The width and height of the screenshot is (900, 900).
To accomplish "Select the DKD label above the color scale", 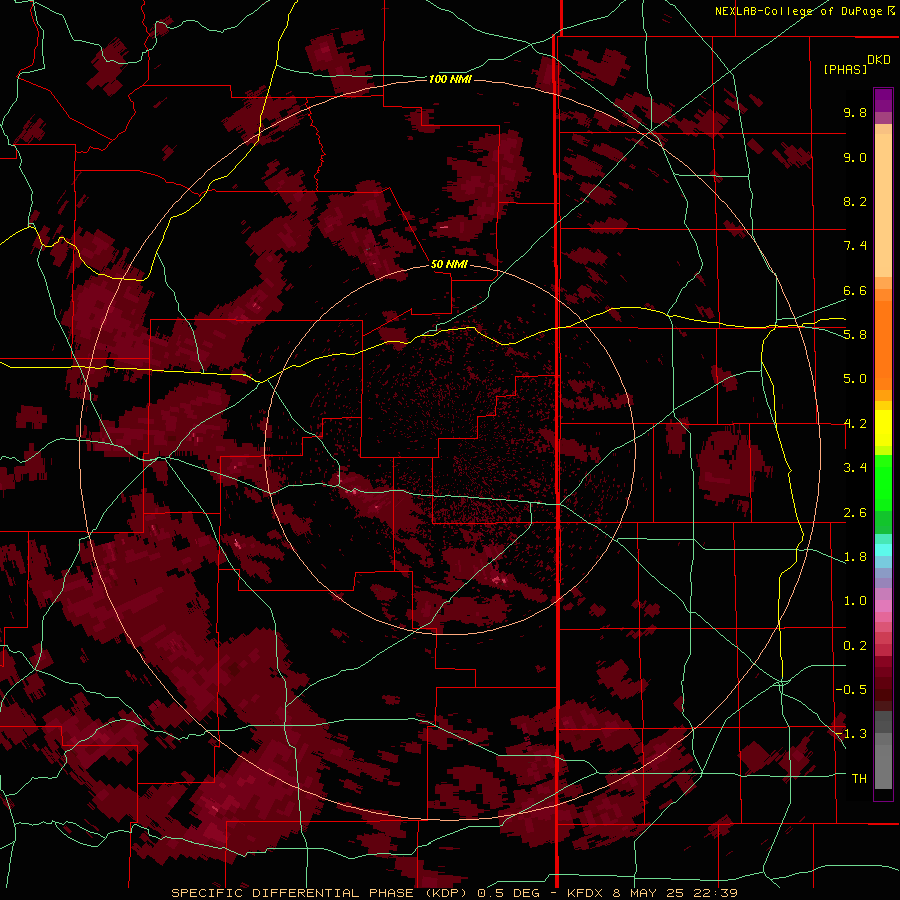I will [879, 60].
